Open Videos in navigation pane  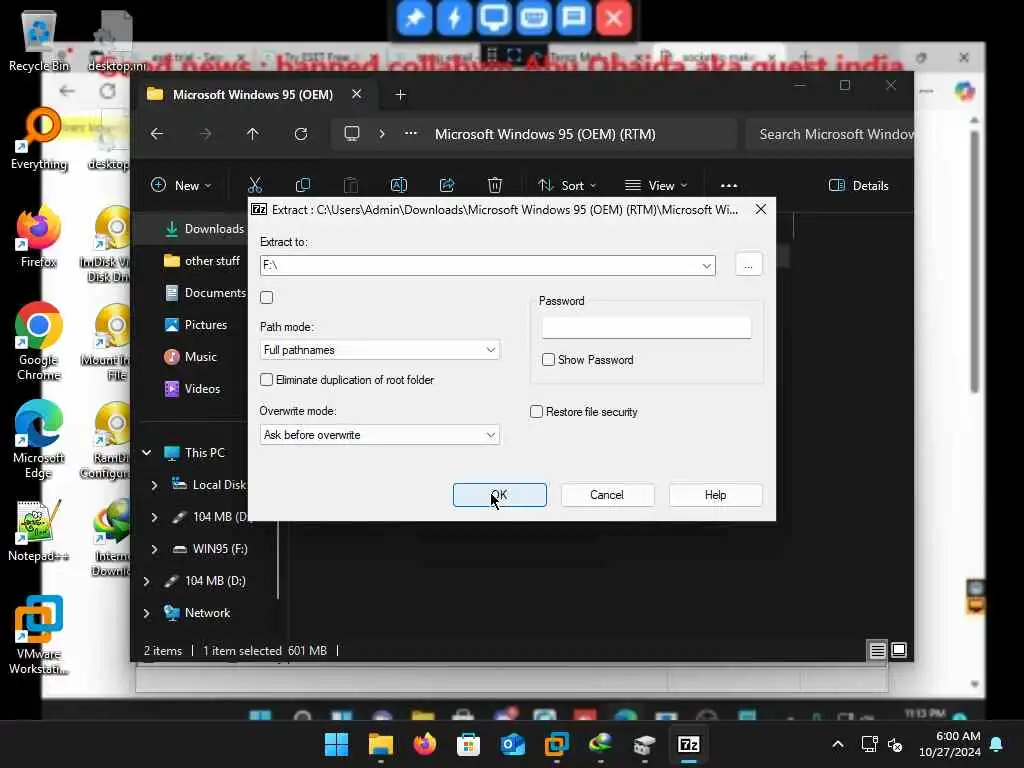click(192, 389)
